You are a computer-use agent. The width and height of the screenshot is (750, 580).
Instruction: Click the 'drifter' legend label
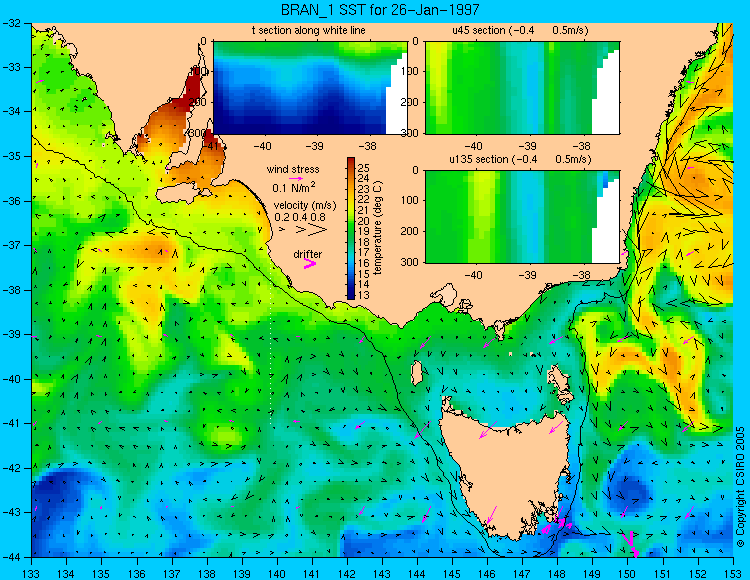click(308, 254)
